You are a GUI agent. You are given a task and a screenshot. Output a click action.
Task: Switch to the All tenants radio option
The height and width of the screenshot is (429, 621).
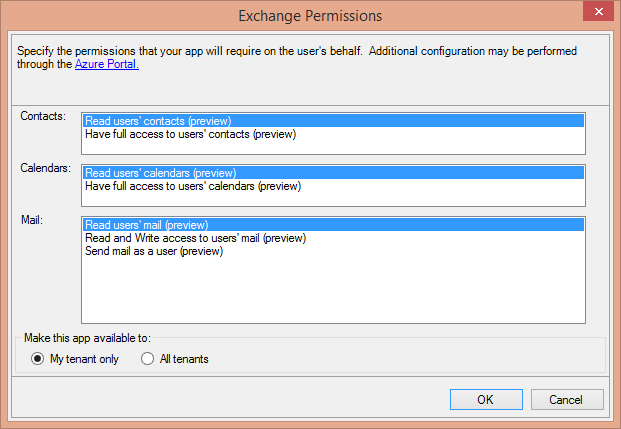click(x=148, y=359)
